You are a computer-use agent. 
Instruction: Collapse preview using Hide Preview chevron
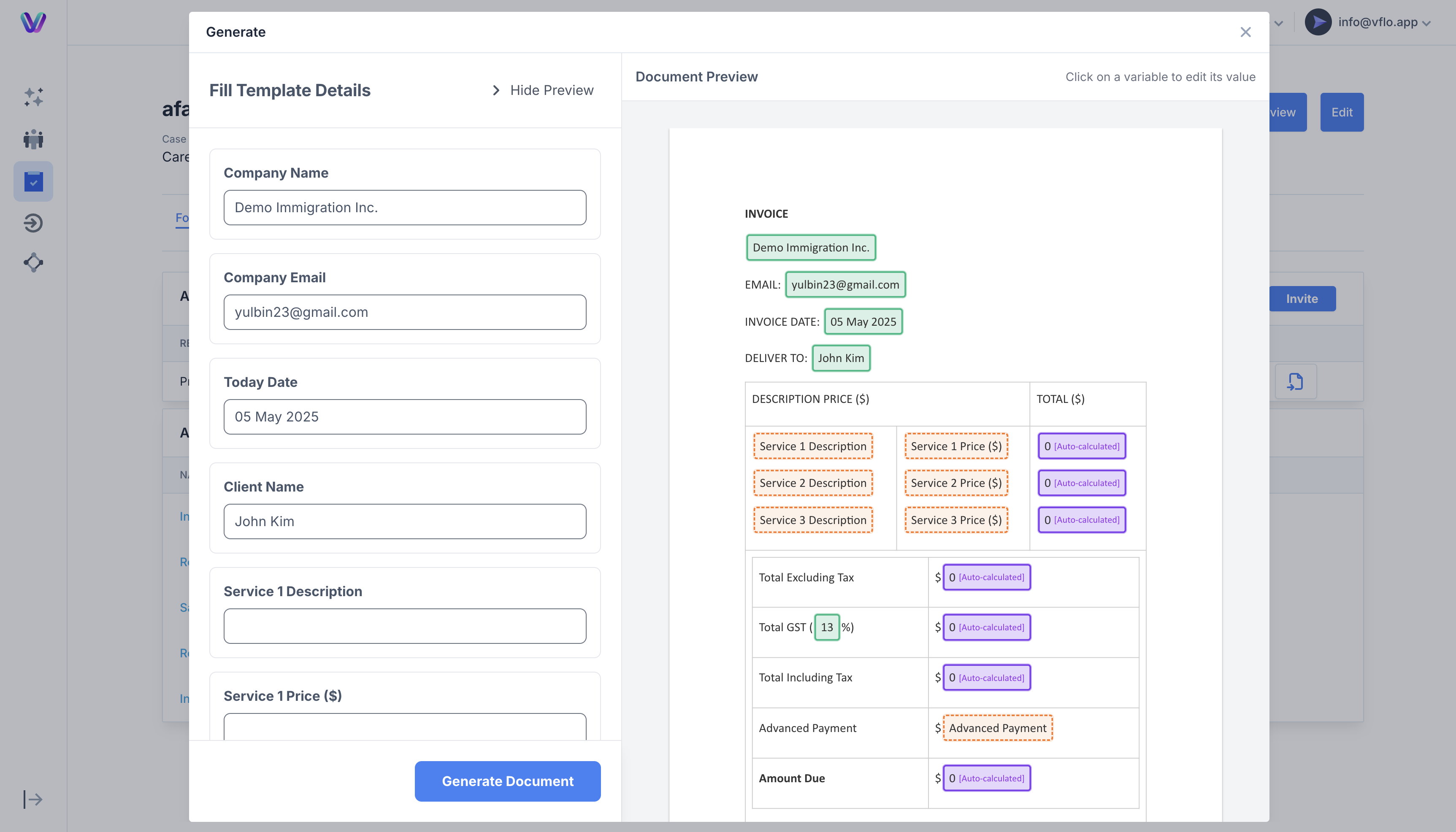(496, 90)
